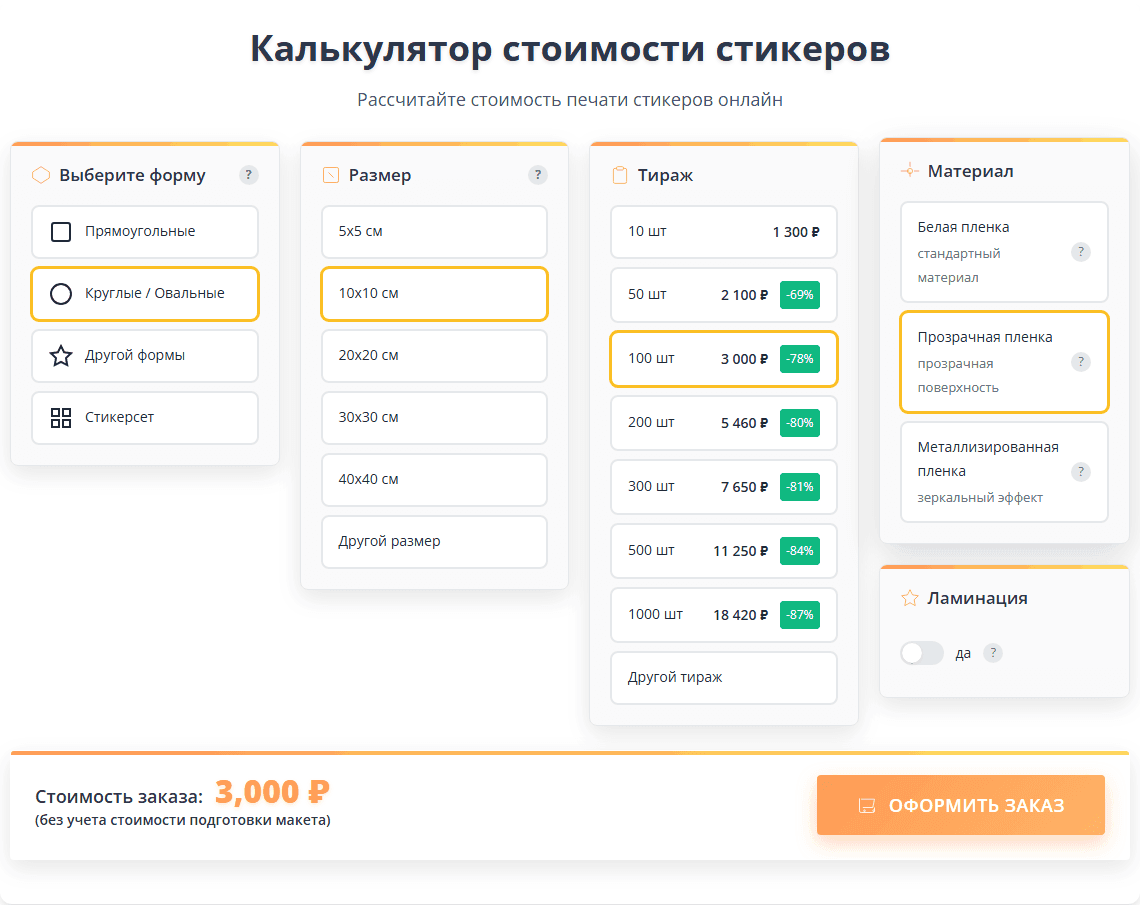Click the ОФОРМИТЬ ЗАКАЗ button

(x=960, y=805)
